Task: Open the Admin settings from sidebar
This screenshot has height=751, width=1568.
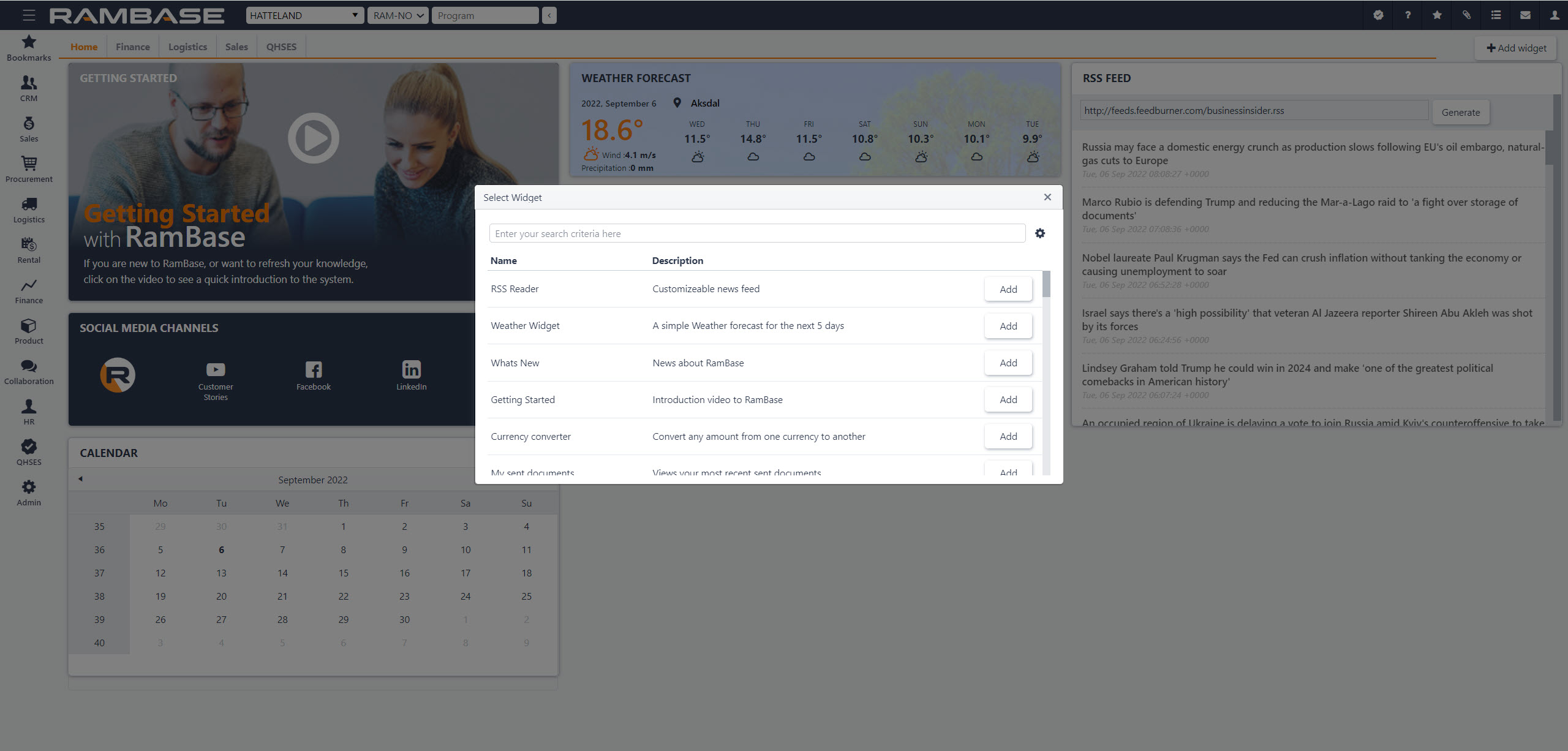Action: pyautogui.click(x=28, y=492)
